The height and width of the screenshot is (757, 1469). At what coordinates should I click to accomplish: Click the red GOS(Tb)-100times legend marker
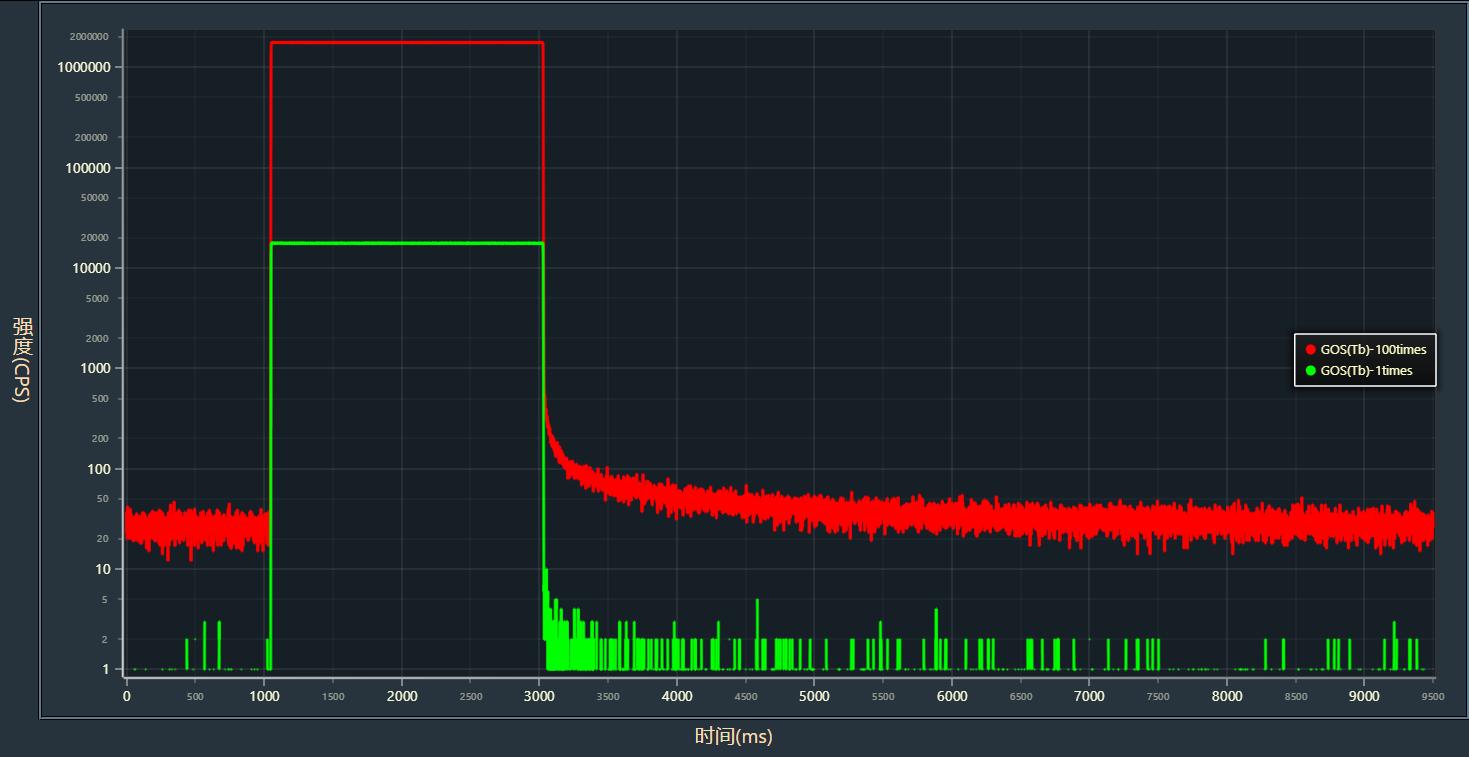pyautogui.click(x=1310, y=350)
